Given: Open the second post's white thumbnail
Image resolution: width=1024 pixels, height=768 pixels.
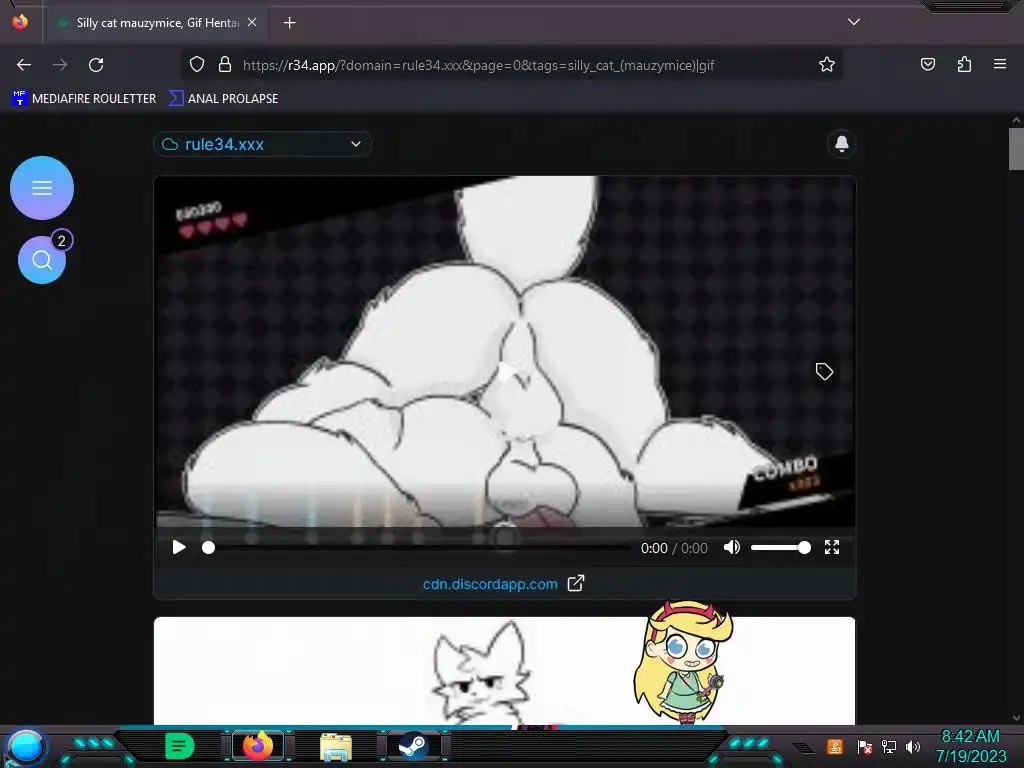Looking at the screenshot, I should click(504, 671).
